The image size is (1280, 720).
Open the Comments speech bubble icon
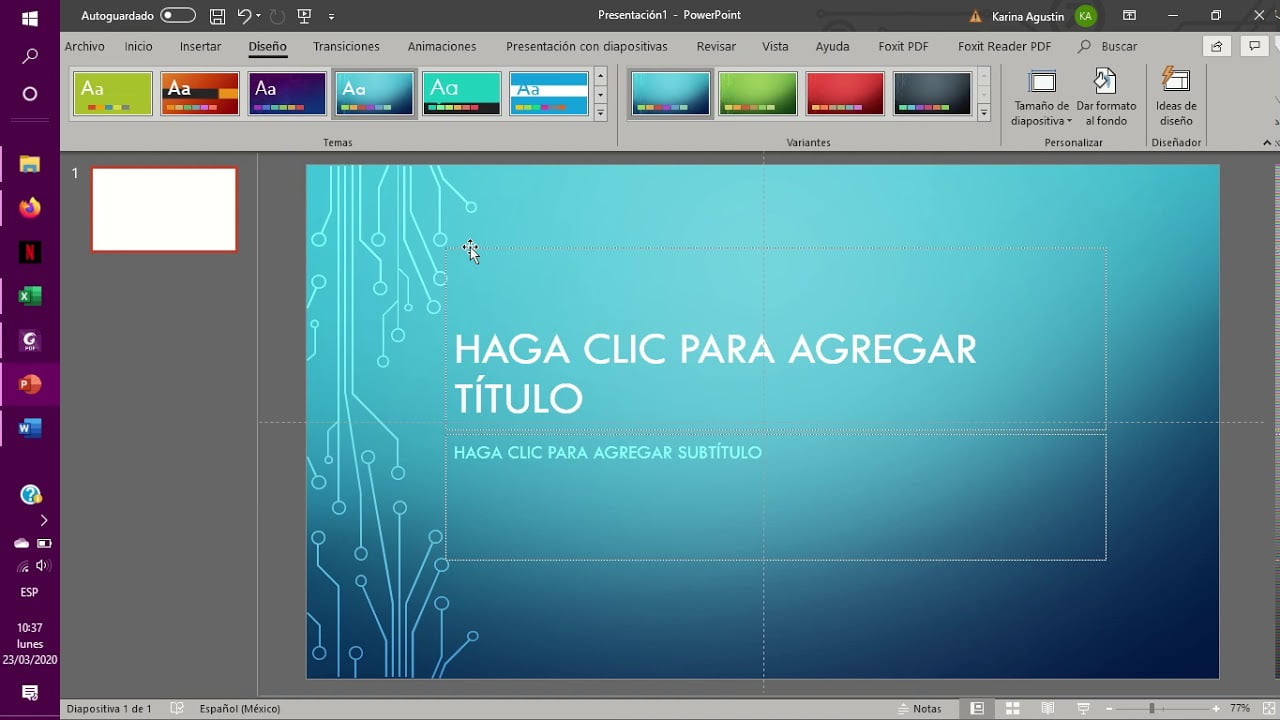tap(1254, 46)
